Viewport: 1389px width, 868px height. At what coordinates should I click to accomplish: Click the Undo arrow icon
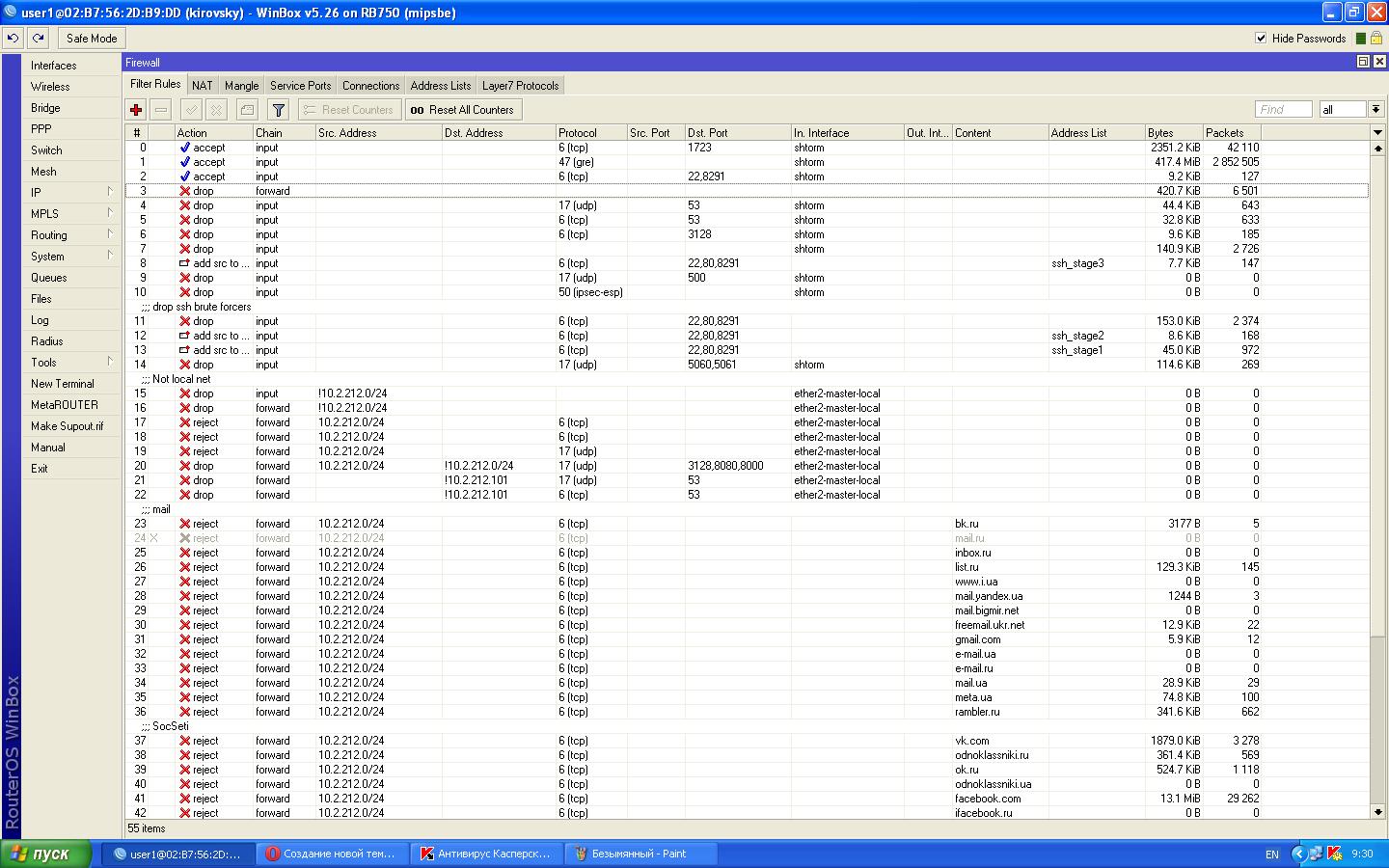pos(13,39)
